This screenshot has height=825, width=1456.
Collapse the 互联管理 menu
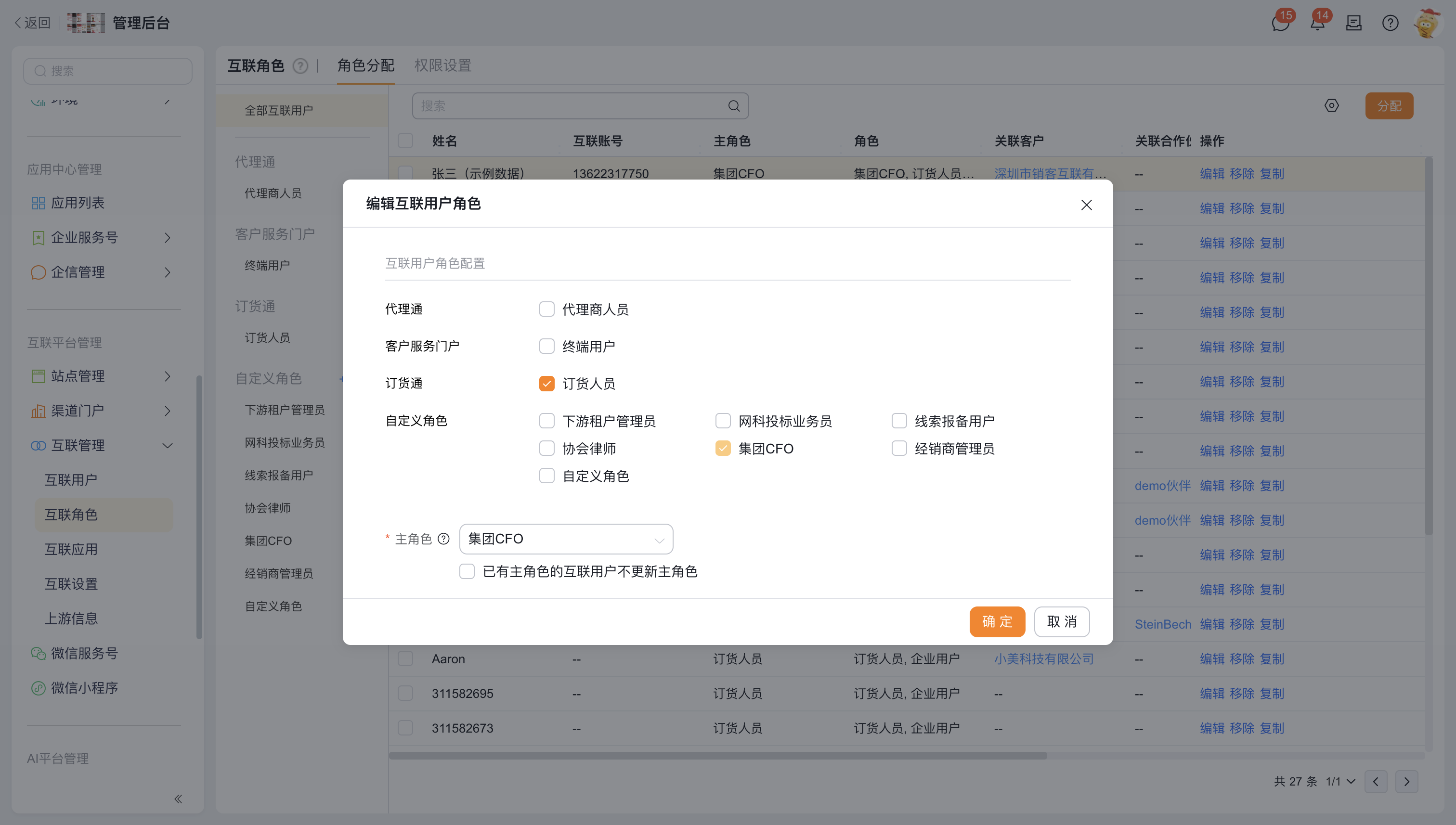click(167, 445)
